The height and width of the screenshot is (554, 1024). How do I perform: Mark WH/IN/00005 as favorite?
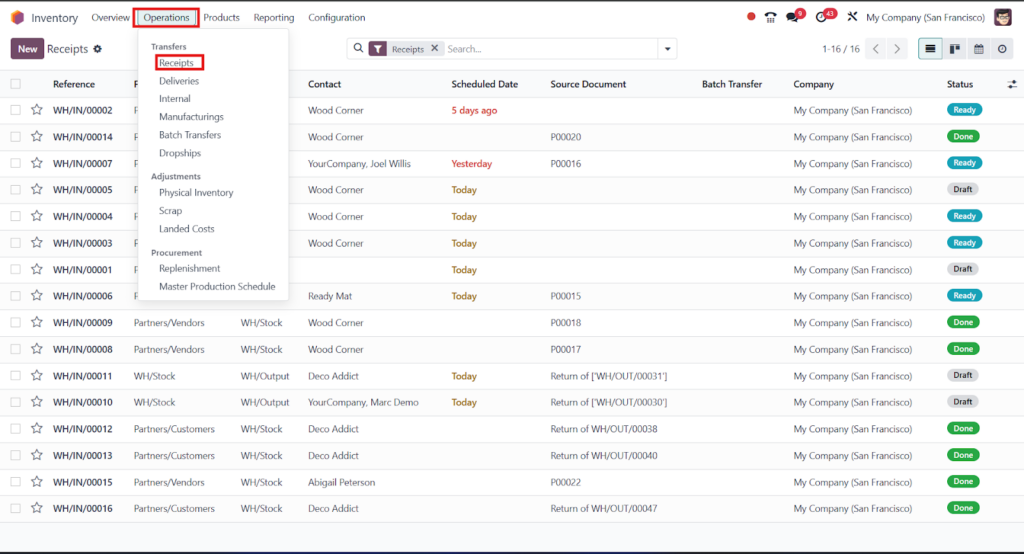(37, 189)
